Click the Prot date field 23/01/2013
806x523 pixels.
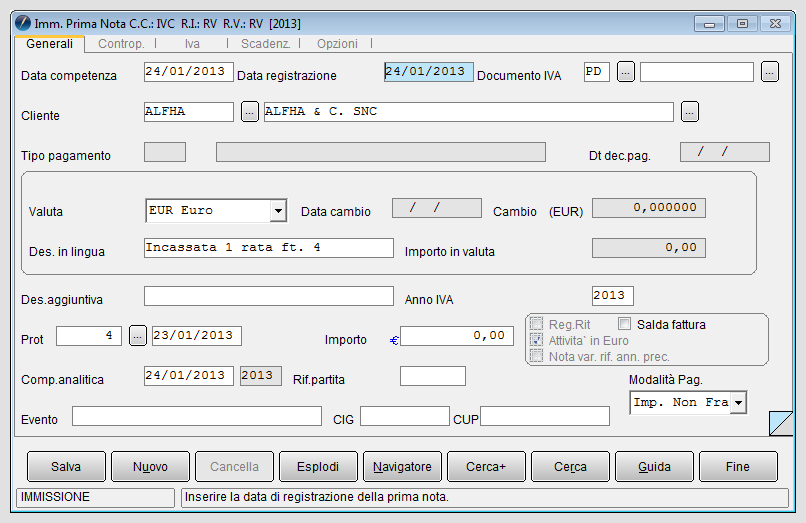(197, 336)
